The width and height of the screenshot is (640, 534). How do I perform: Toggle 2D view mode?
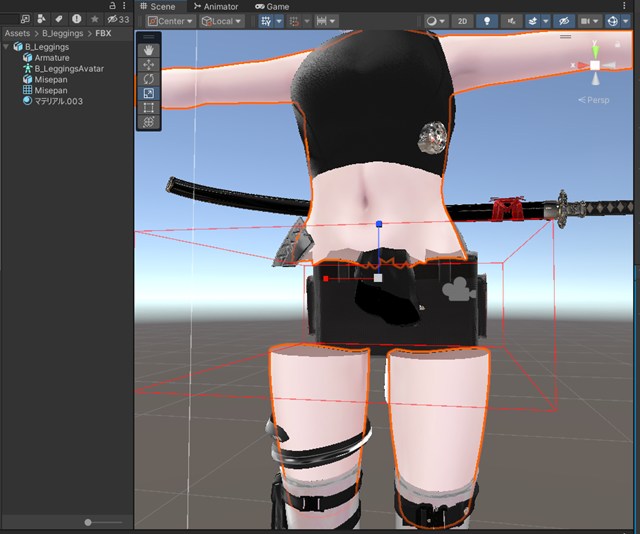(x=461, y=20)
